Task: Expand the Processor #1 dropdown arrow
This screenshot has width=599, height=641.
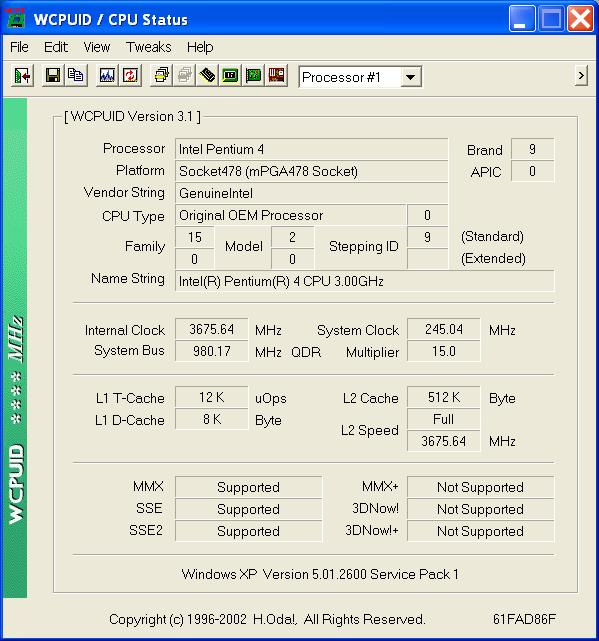Action: click(x=410, y=77)
